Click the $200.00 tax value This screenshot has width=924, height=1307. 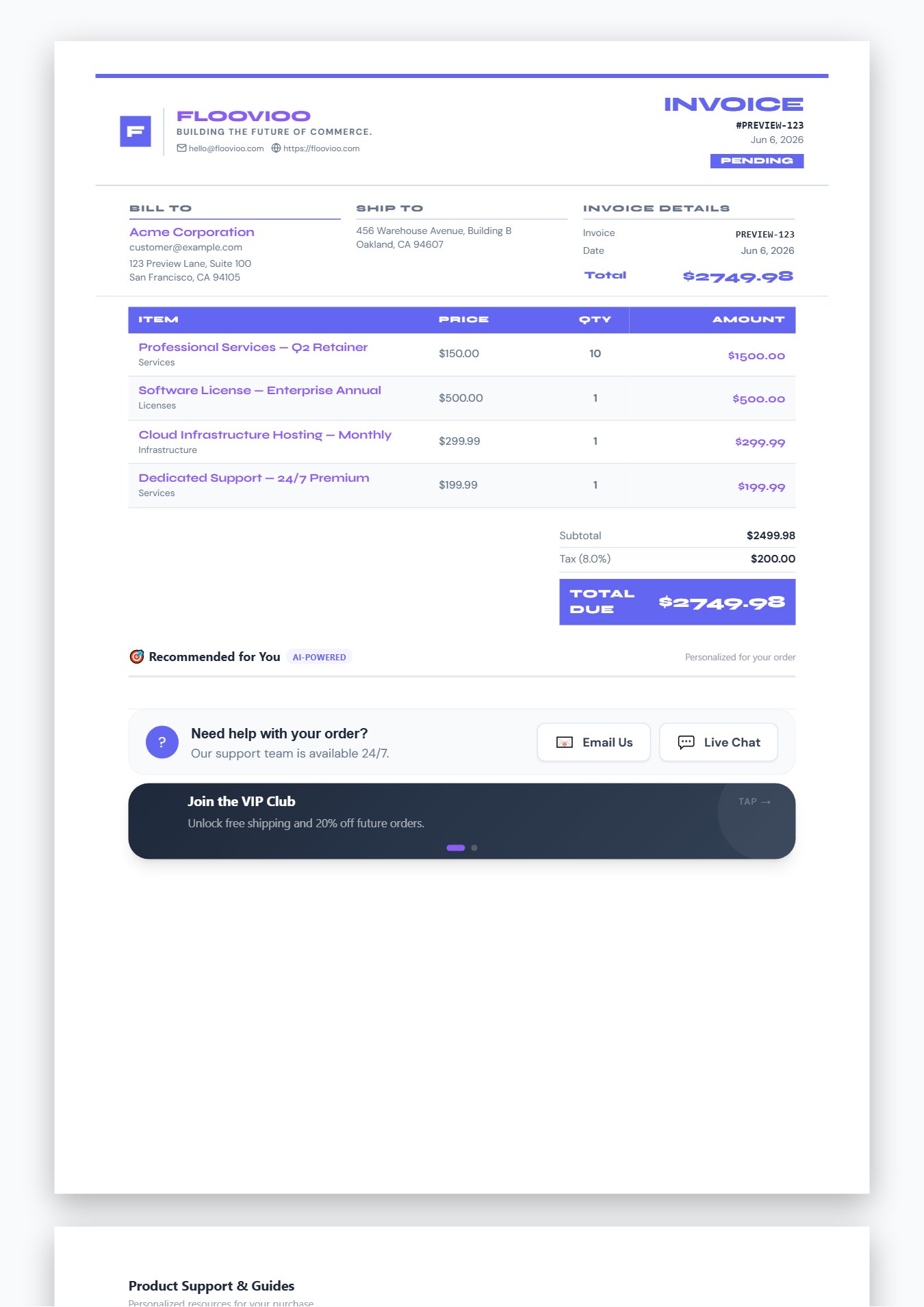tap(773, 559)
